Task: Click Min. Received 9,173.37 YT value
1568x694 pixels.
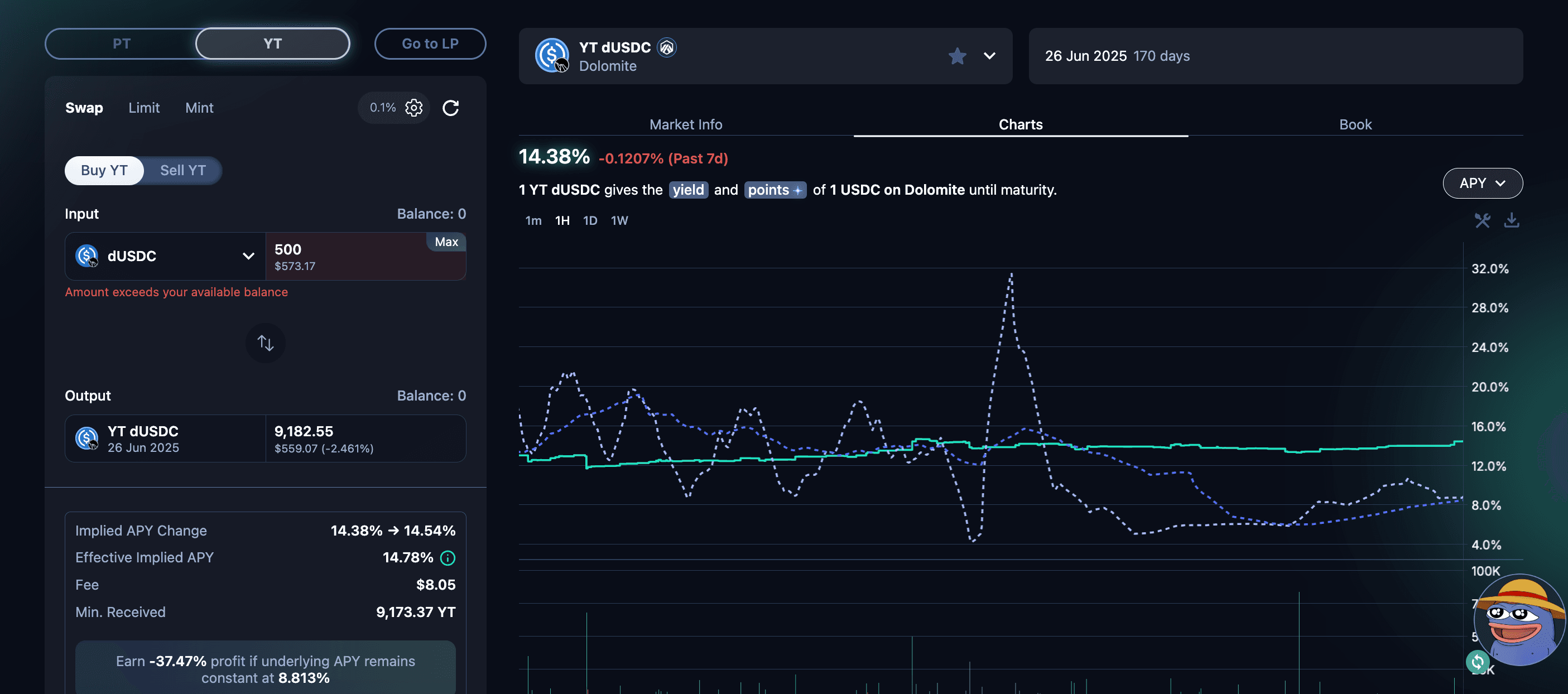Action: pos(415,612)
